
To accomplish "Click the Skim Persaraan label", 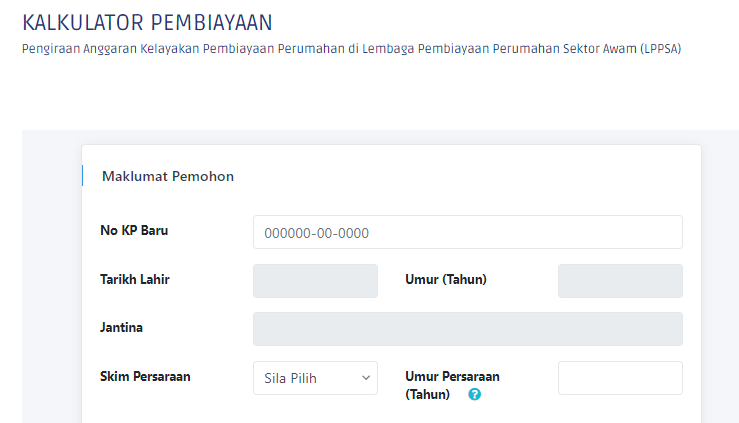I will (145, 377).
